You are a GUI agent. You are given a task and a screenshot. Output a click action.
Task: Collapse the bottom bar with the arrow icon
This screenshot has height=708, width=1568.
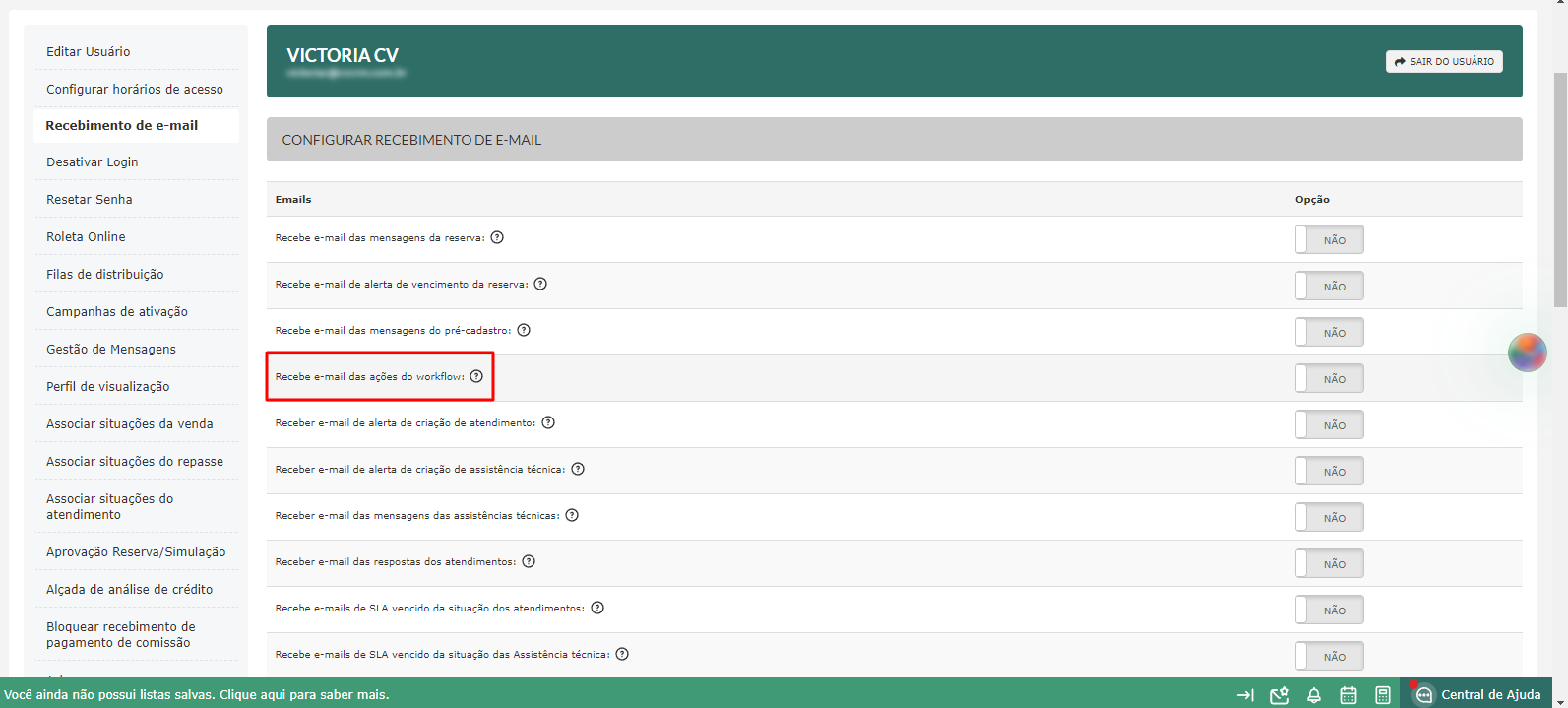[1245, 695]
